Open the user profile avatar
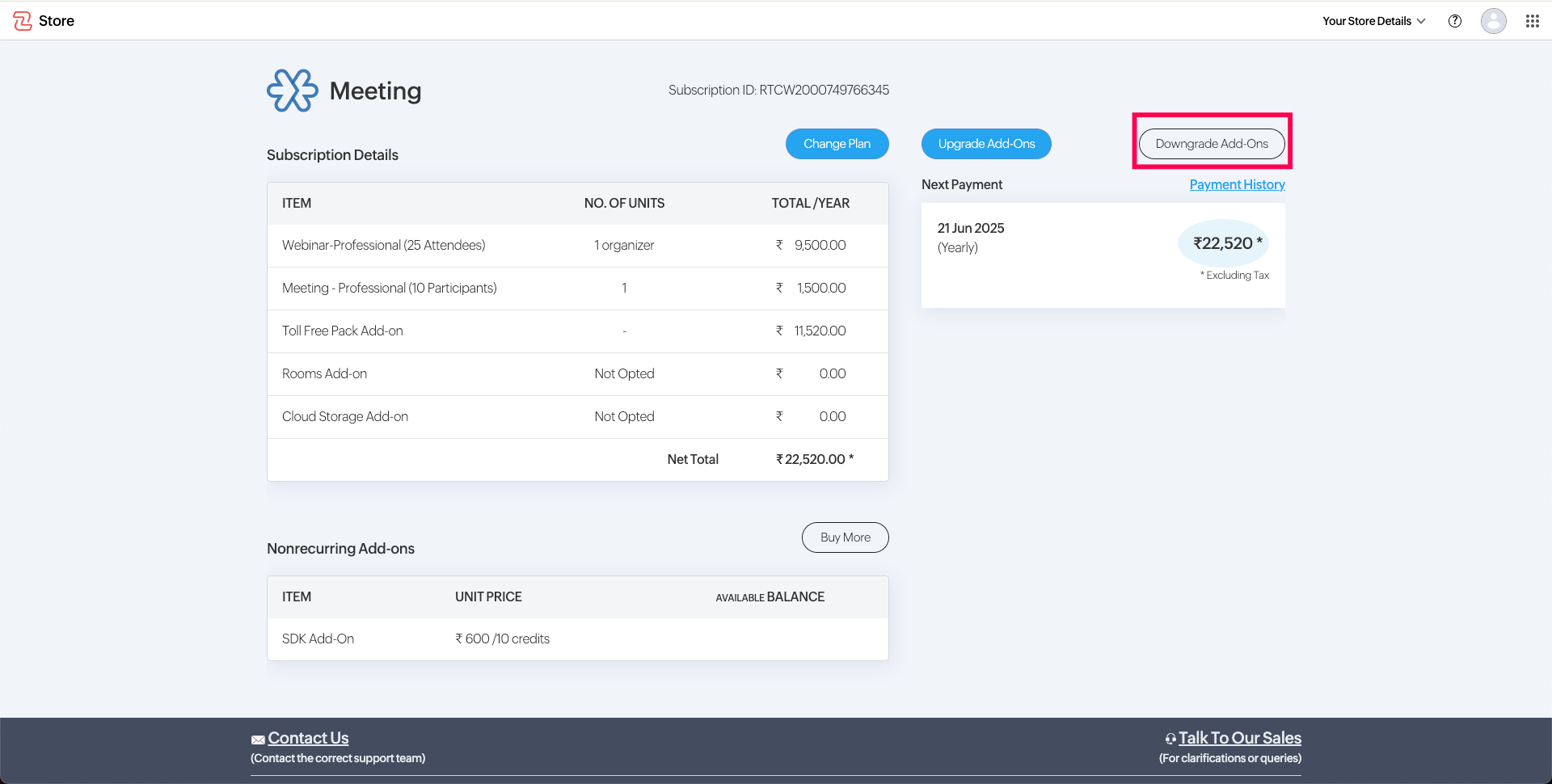The image size is (1552, 784). [x=1494, y=21]
